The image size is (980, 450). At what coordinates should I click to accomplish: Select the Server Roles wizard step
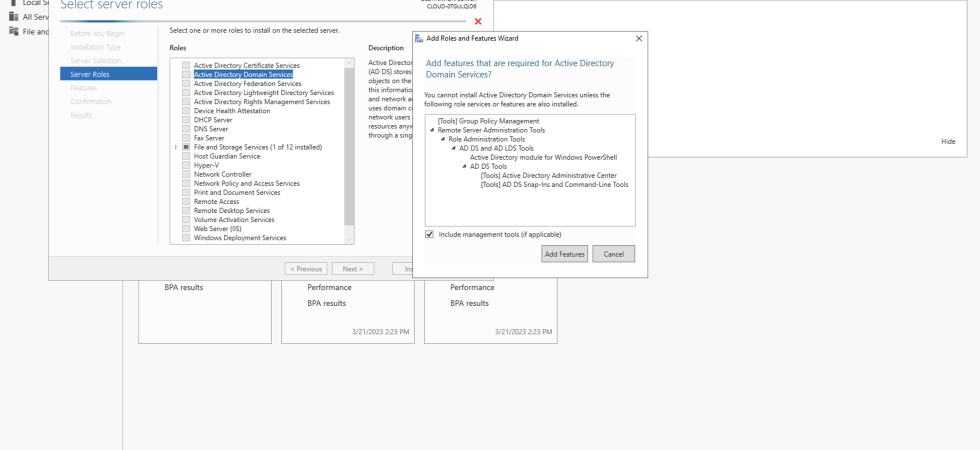(x=108, y=74)
